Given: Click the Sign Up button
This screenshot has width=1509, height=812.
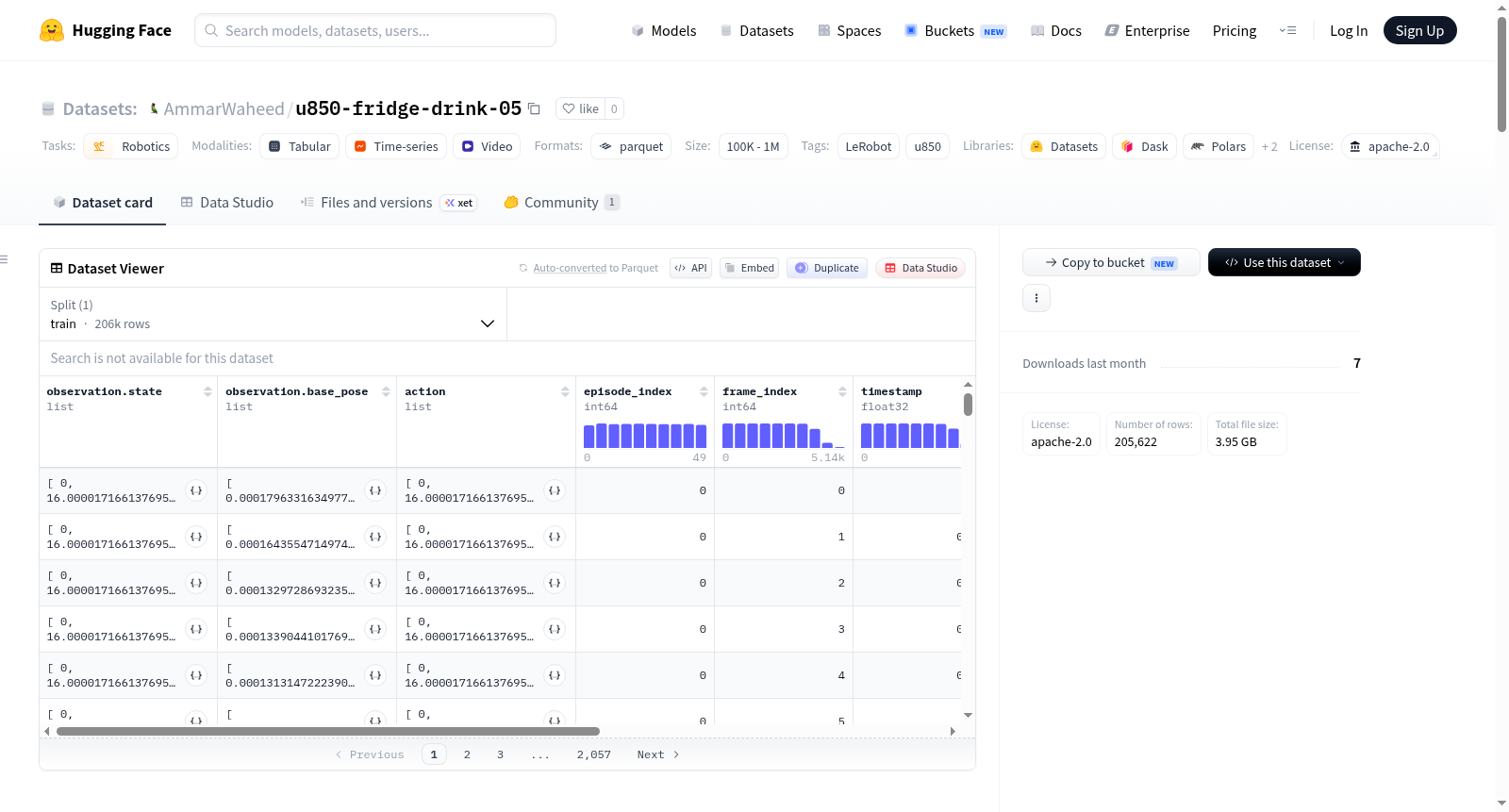Looking at the screenshot, I should (x=1419, y=30).
